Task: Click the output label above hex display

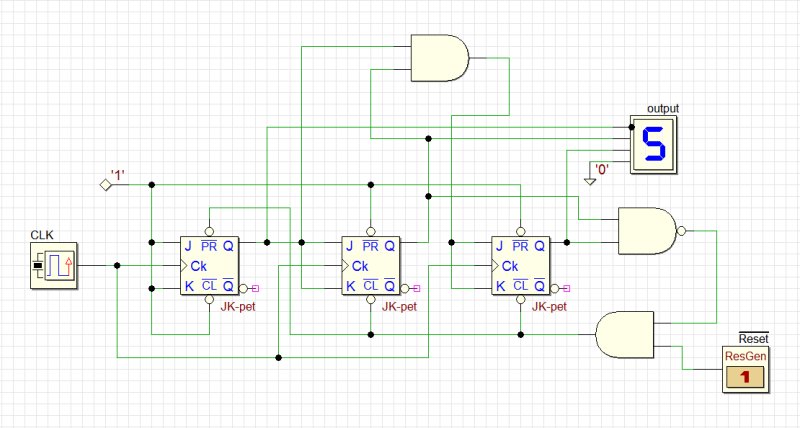Action: click(x=663, y=109)
